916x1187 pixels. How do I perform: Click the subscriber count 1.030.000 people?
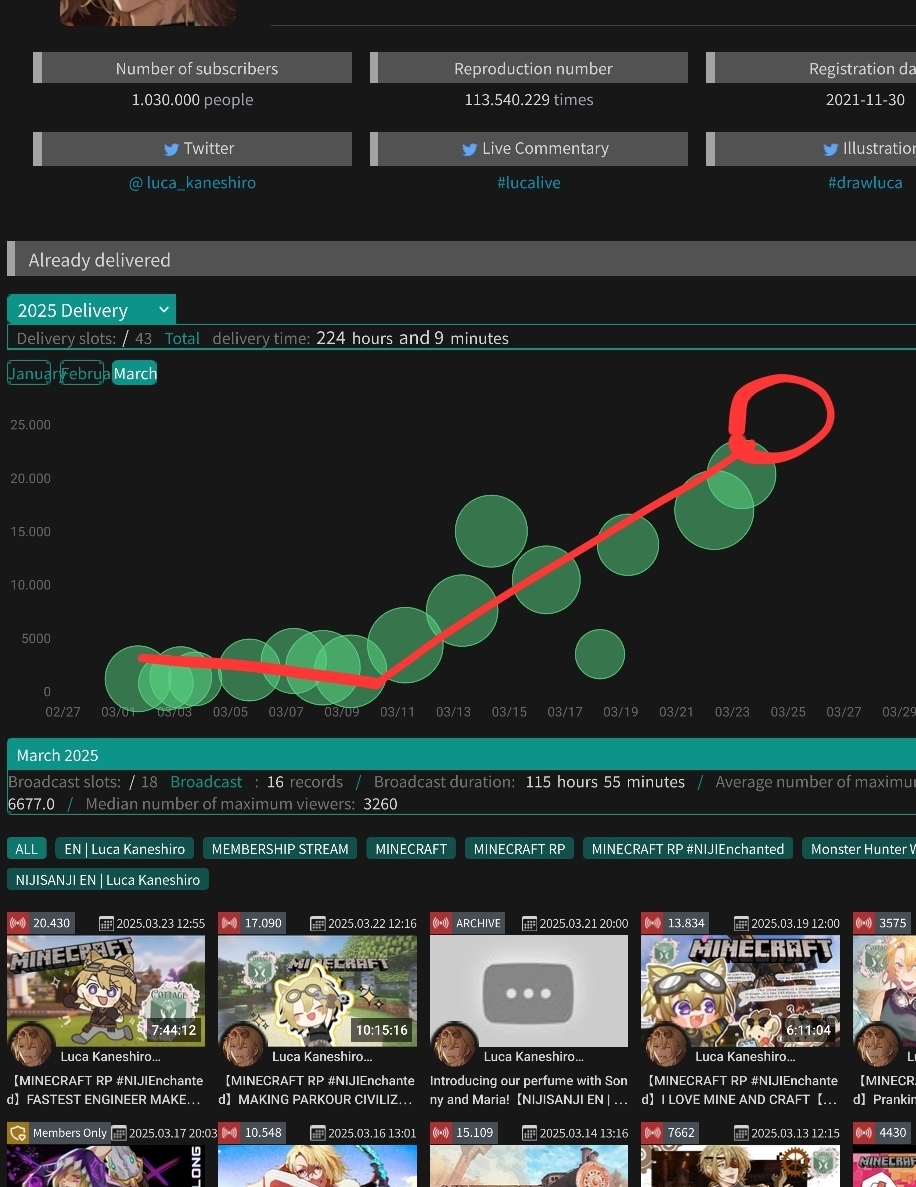192,99
